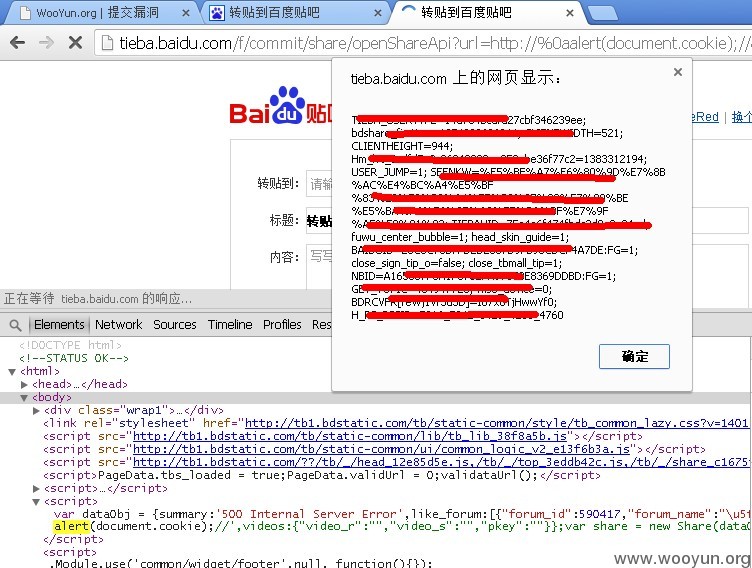The height and width of the screenshot is (568, 752).
Task: Collapse the script node containing dataObj
Action: coord(36,502)
